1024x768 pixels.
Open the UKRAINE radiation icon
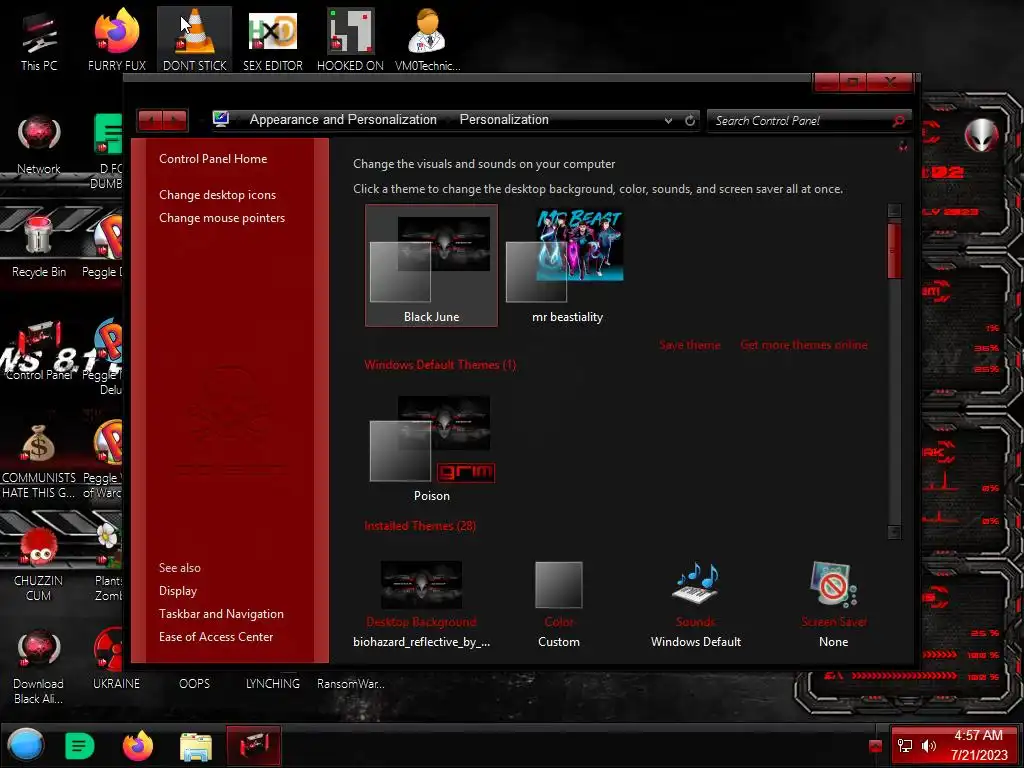click(x=116, y=660)
